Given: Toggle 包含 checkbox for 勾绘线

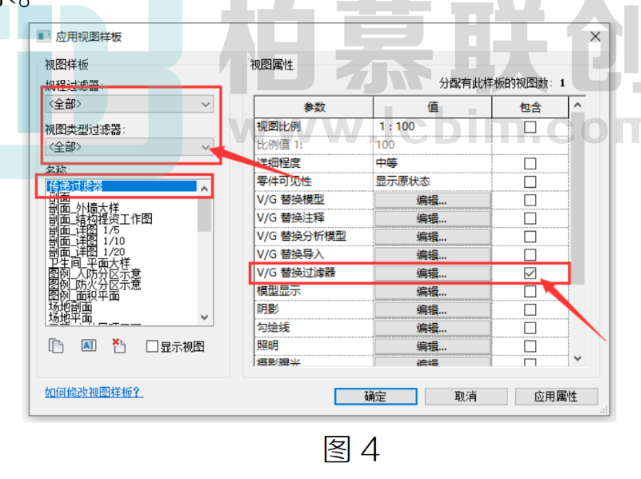Looking at the screenshot, I should point(530,328).
